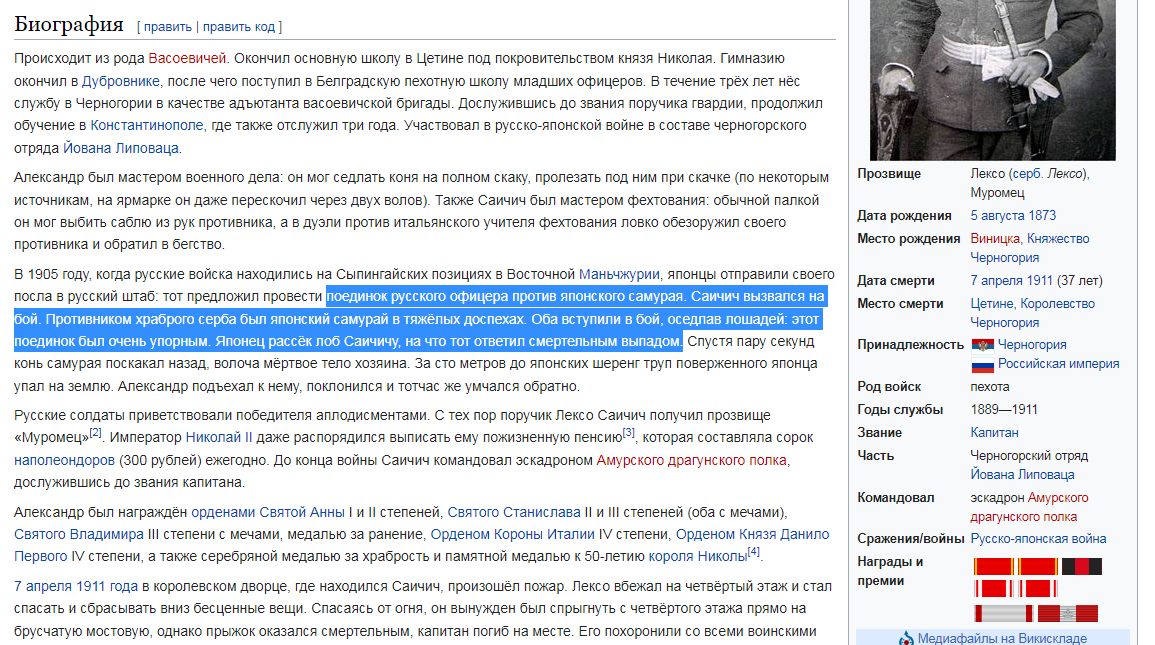Click 'Годы службы' infobox label
Viewport: 1155px width, 645px height.
pyautogui.click(x=900, y=409)
